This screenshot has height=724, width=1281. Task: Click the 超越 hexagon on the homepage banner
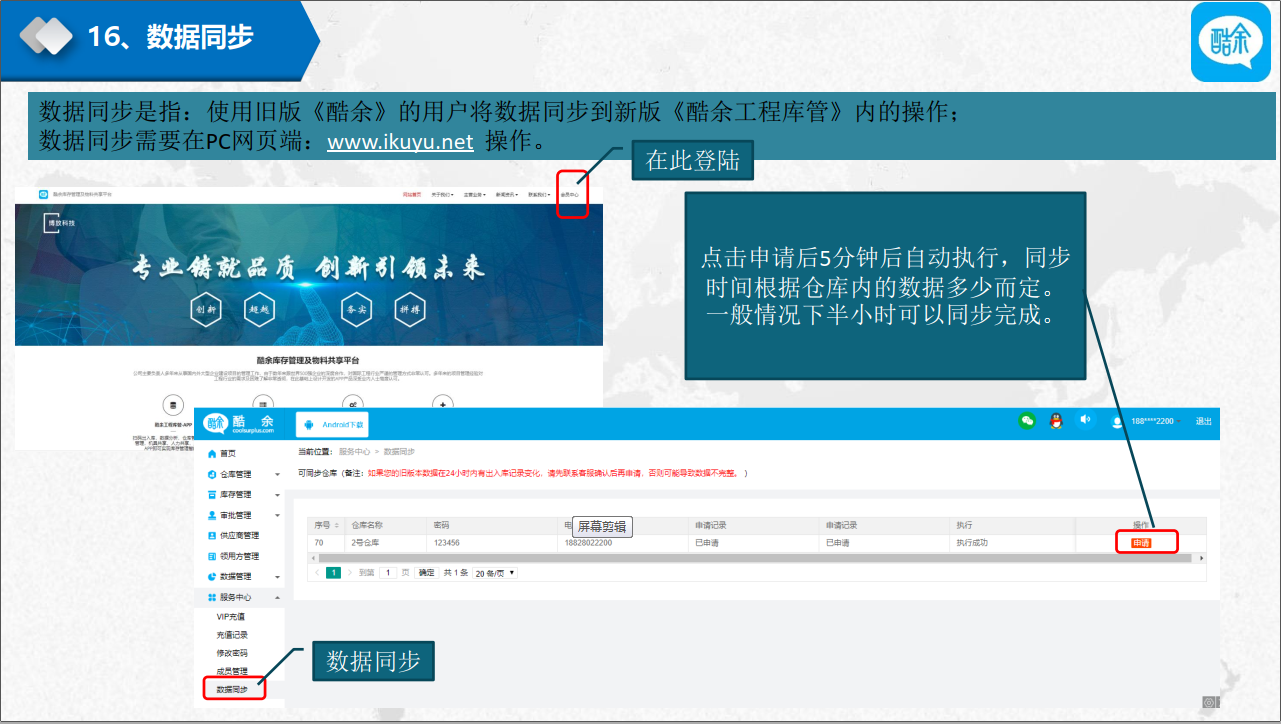click(x=260, y=310)
